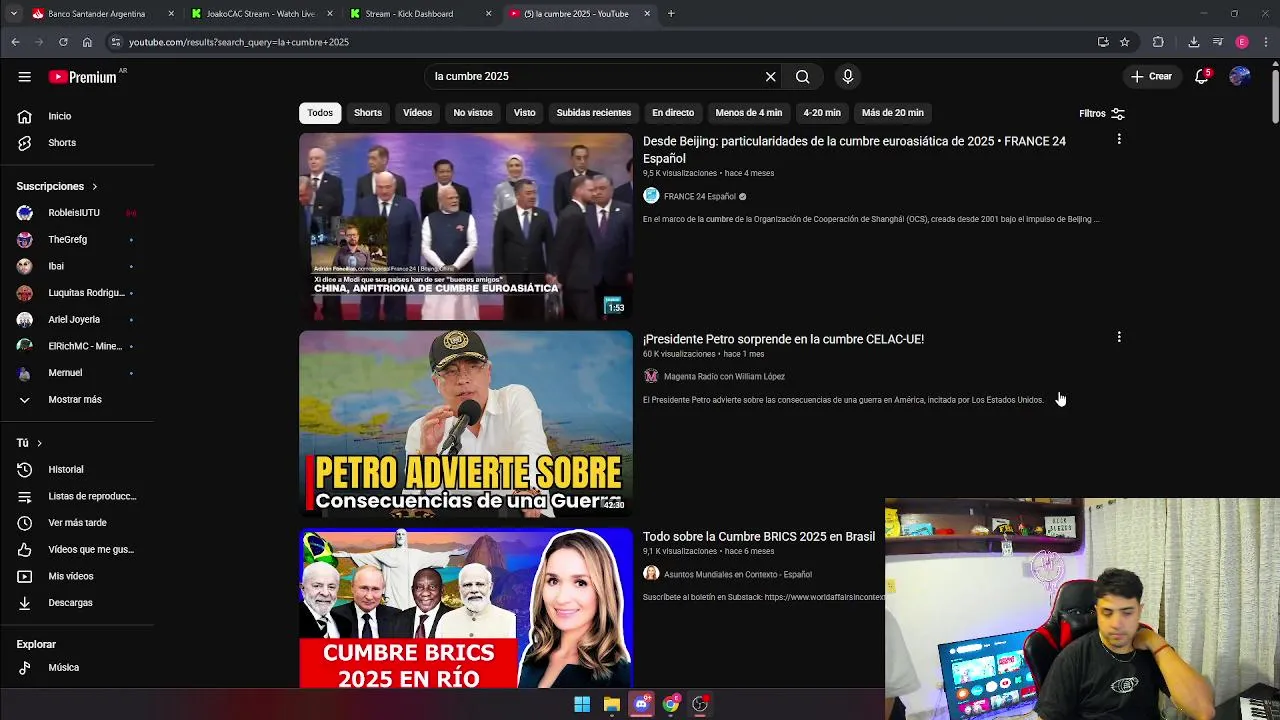Expand Mostrar más in subscriptions
Viewport: 1280px width, 720px height.
tap(77, 399)
